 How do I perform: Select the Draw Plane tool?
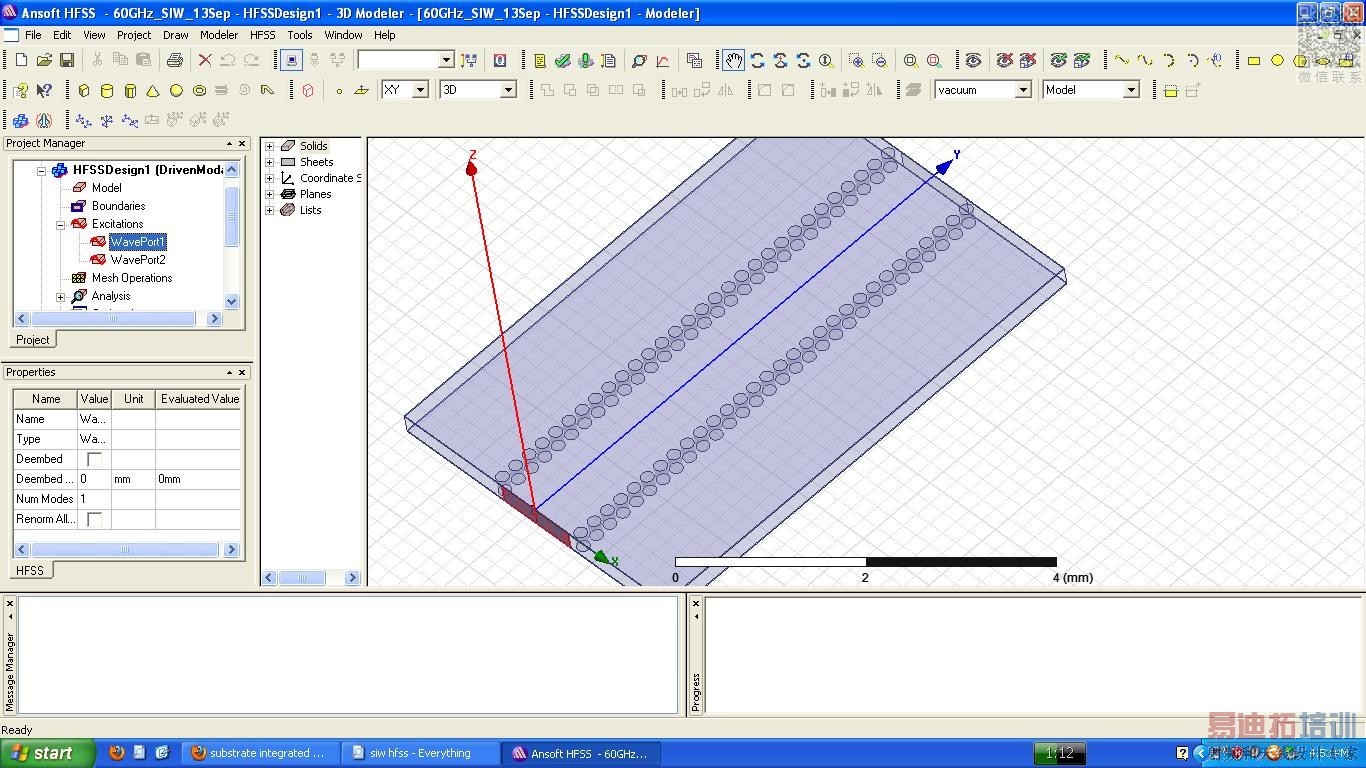[x=361, y=90]
